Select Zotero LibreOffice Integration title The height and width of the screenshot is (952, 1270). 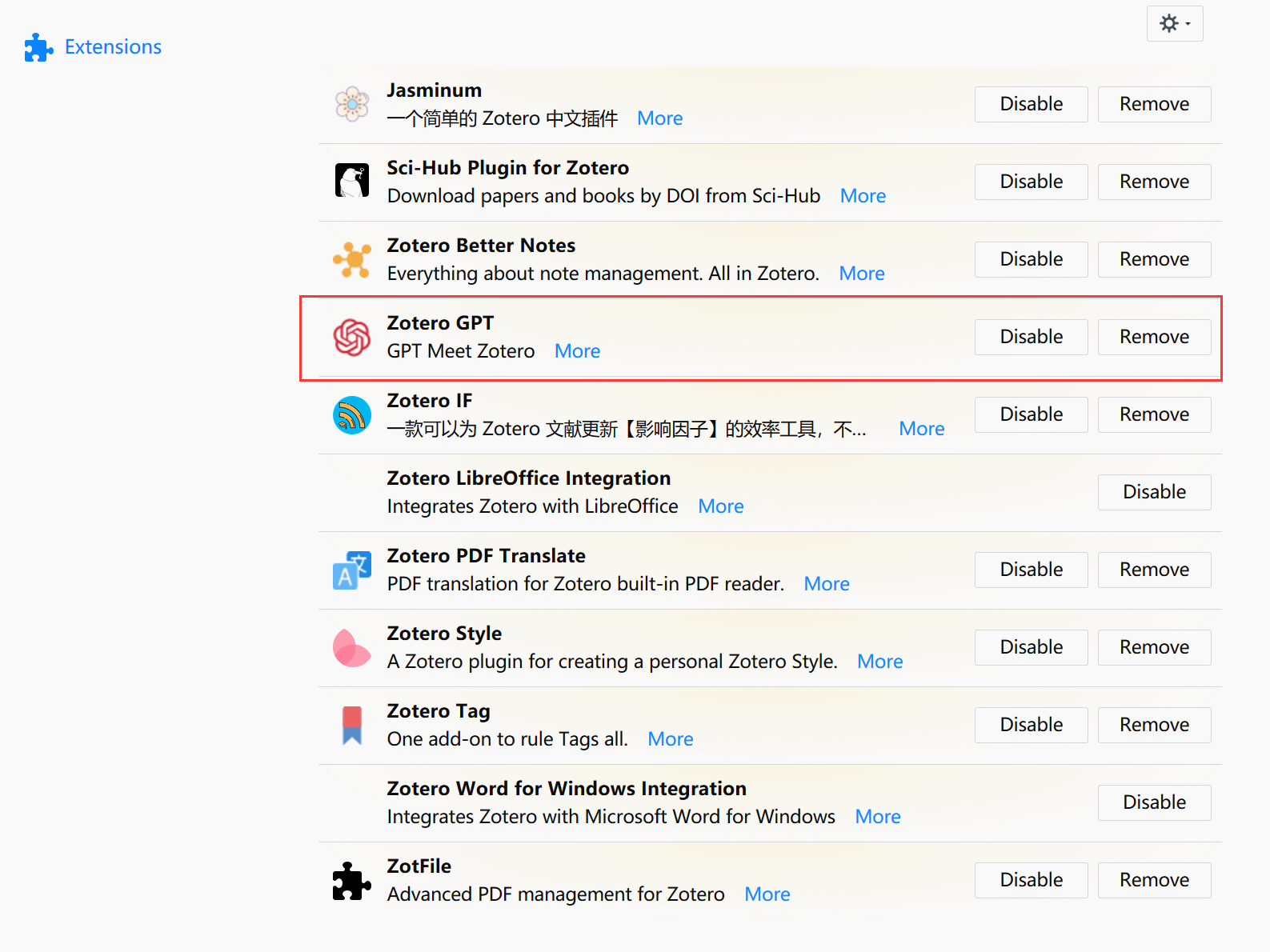pyautogui.click(x=529, y=478)
